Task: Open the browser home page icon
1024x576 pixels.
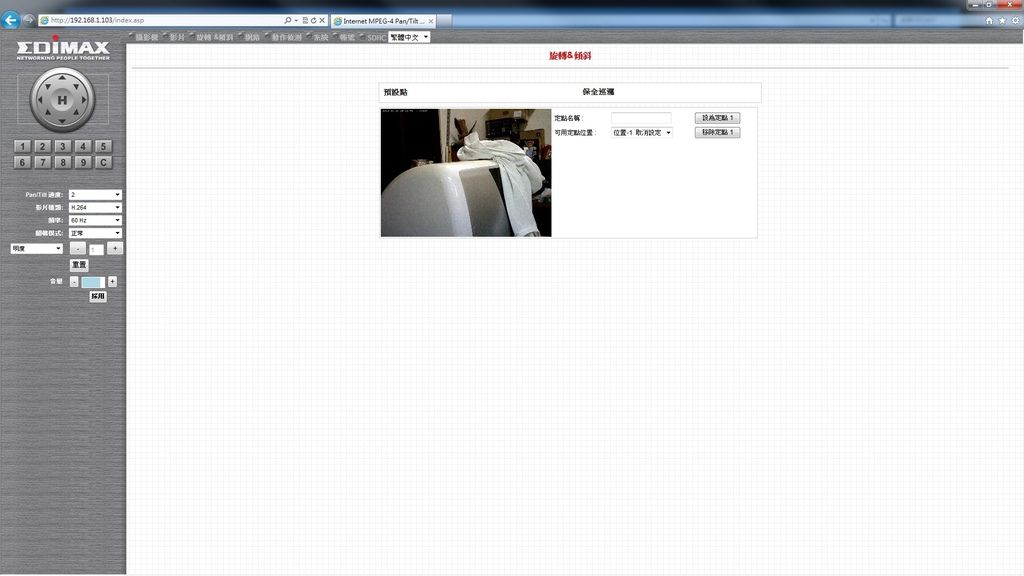Action: pos(989,20)
